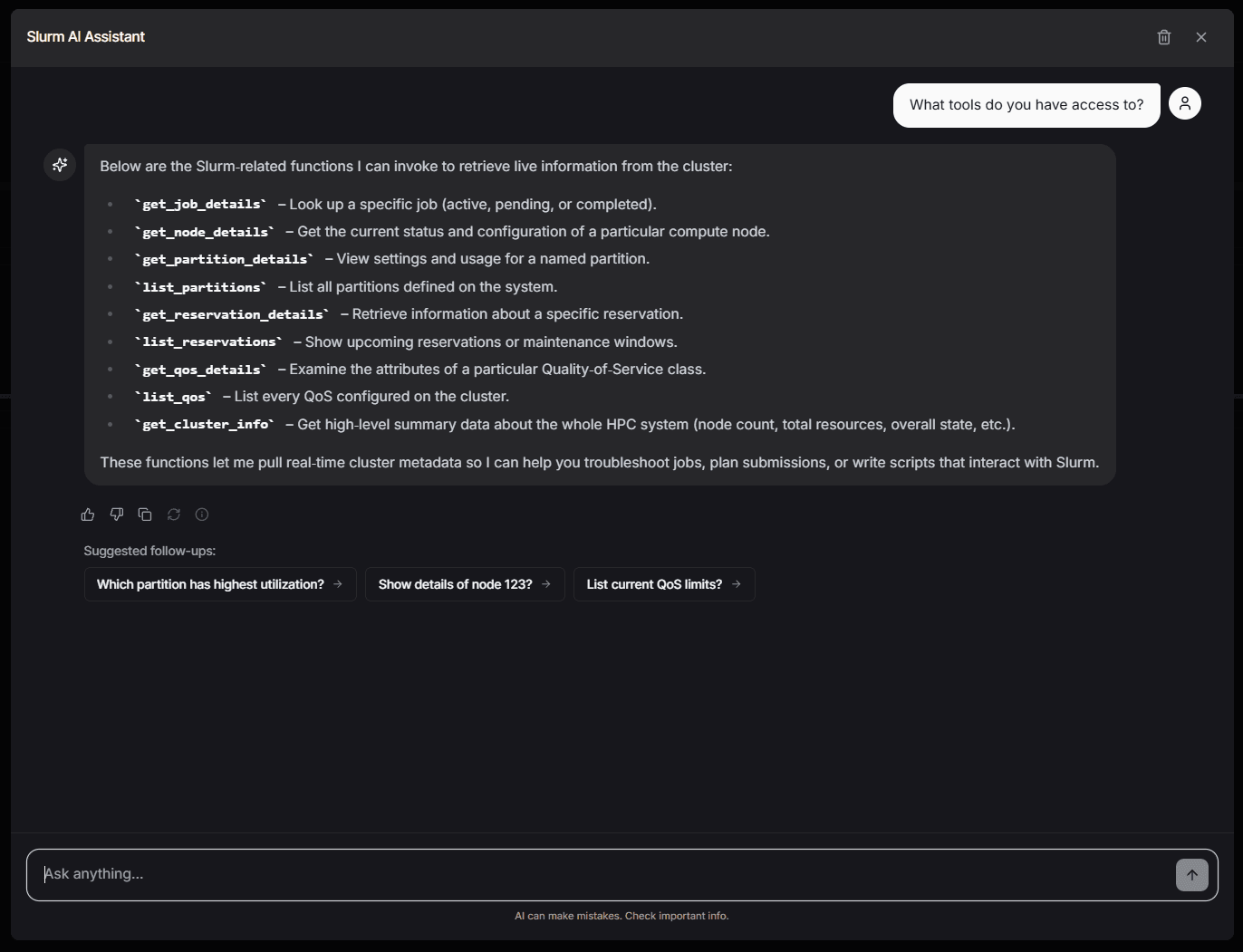This screenshot has height=952, width=1243.
Task: Regenerate the assistant's response
Action: tap(173, 514)
